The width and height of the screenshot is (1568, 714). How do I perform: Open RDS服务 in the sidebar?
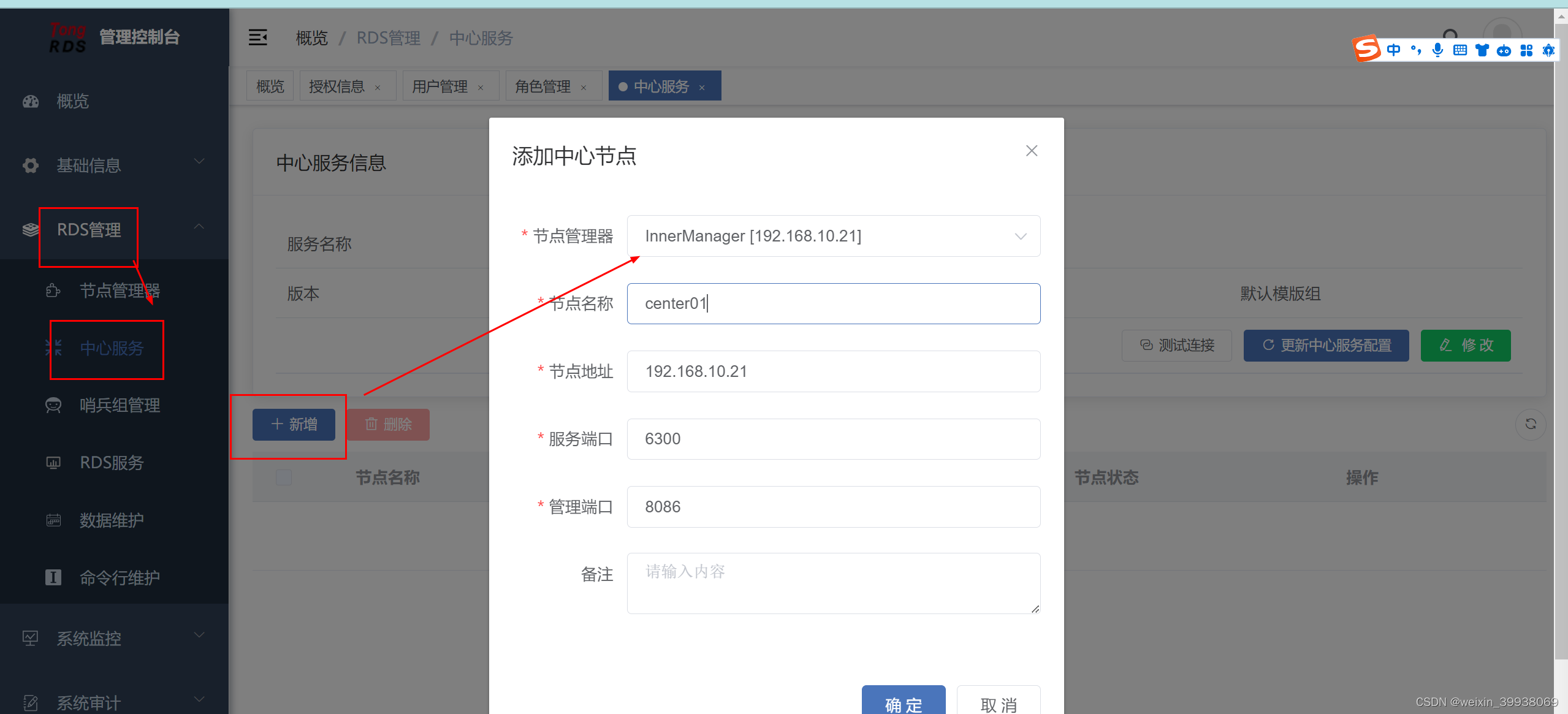tap(112, 463)
